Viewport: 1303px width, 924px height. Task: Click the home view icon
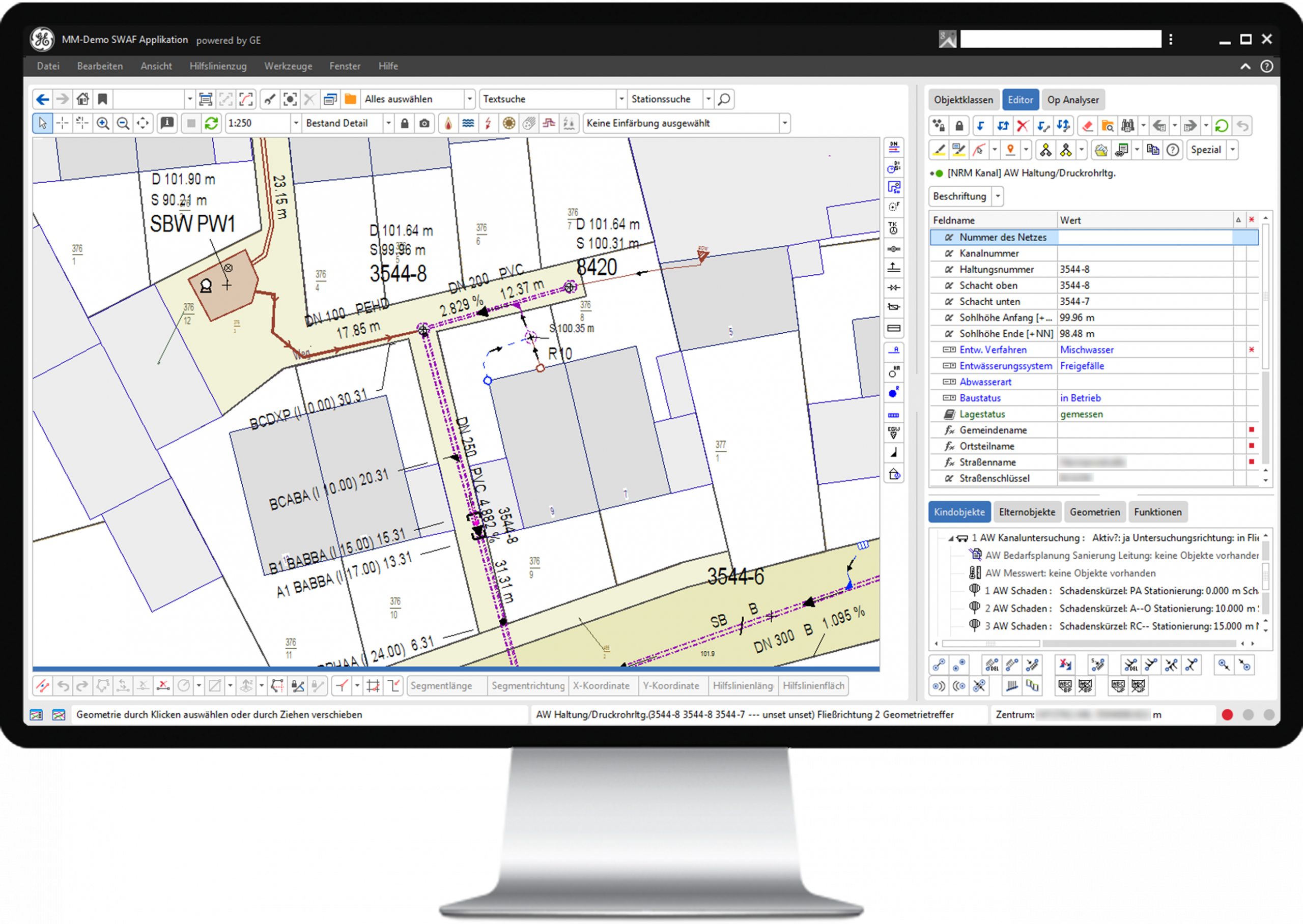point(82,99)
